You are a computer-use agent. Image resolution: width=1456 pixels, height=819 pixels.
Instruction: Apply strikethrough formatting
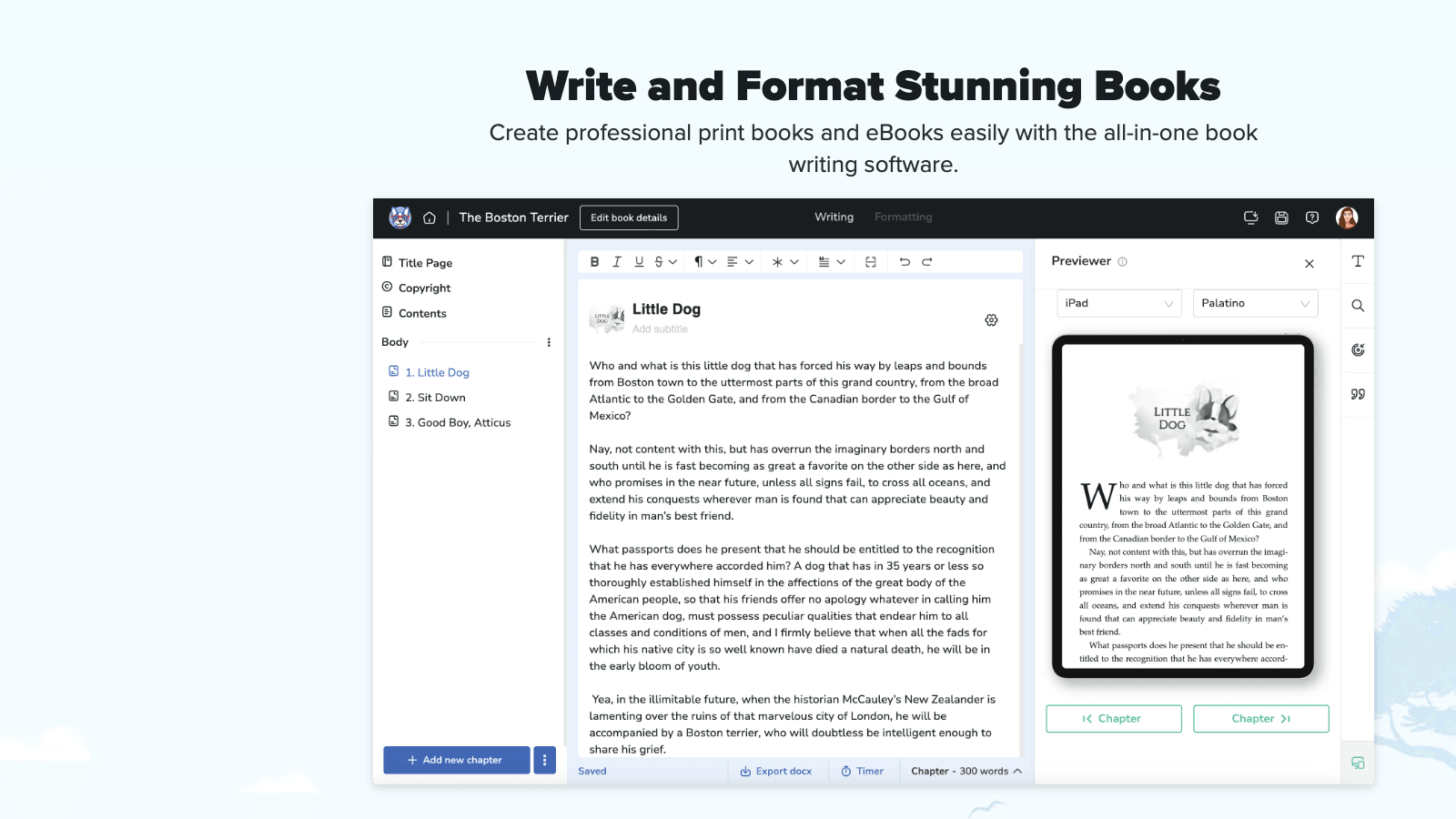click(x=659, y=262)
